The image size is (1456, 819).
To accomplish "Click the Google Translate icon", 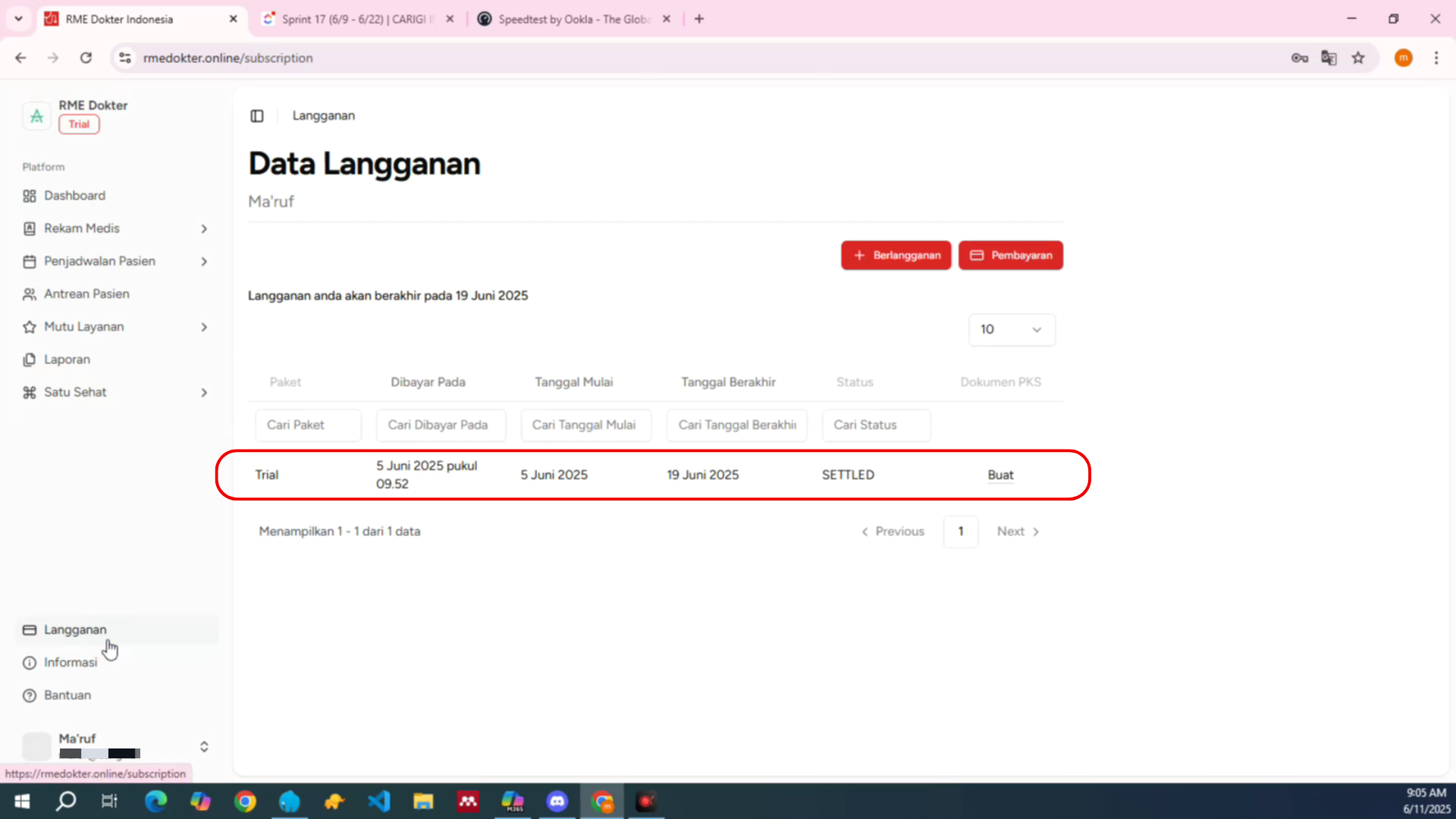I will point(1329,58).
